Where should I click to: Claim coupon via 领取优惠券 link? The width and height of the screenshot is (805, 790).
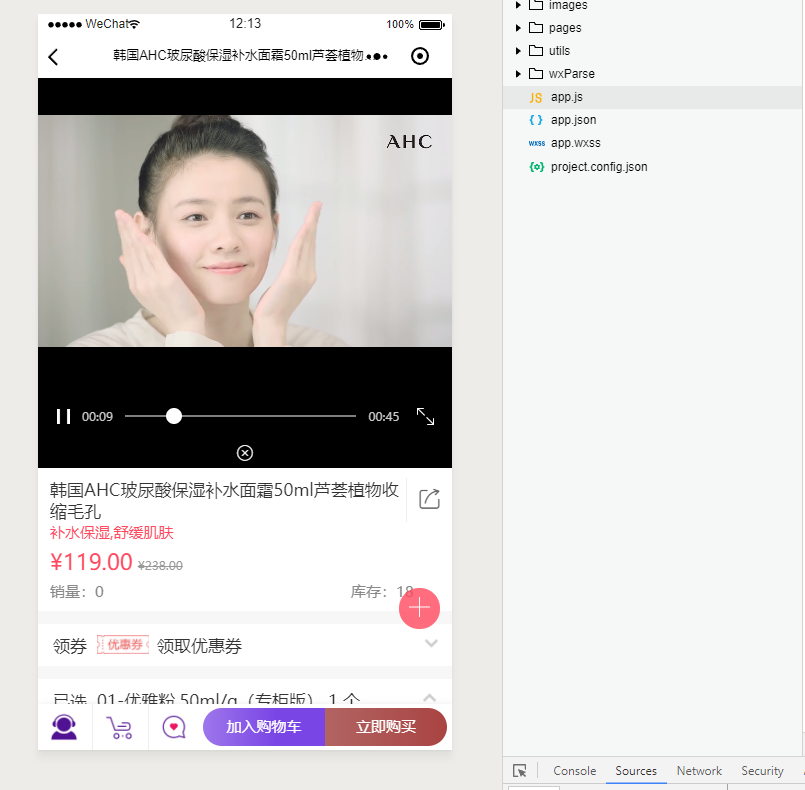[199, 646]
